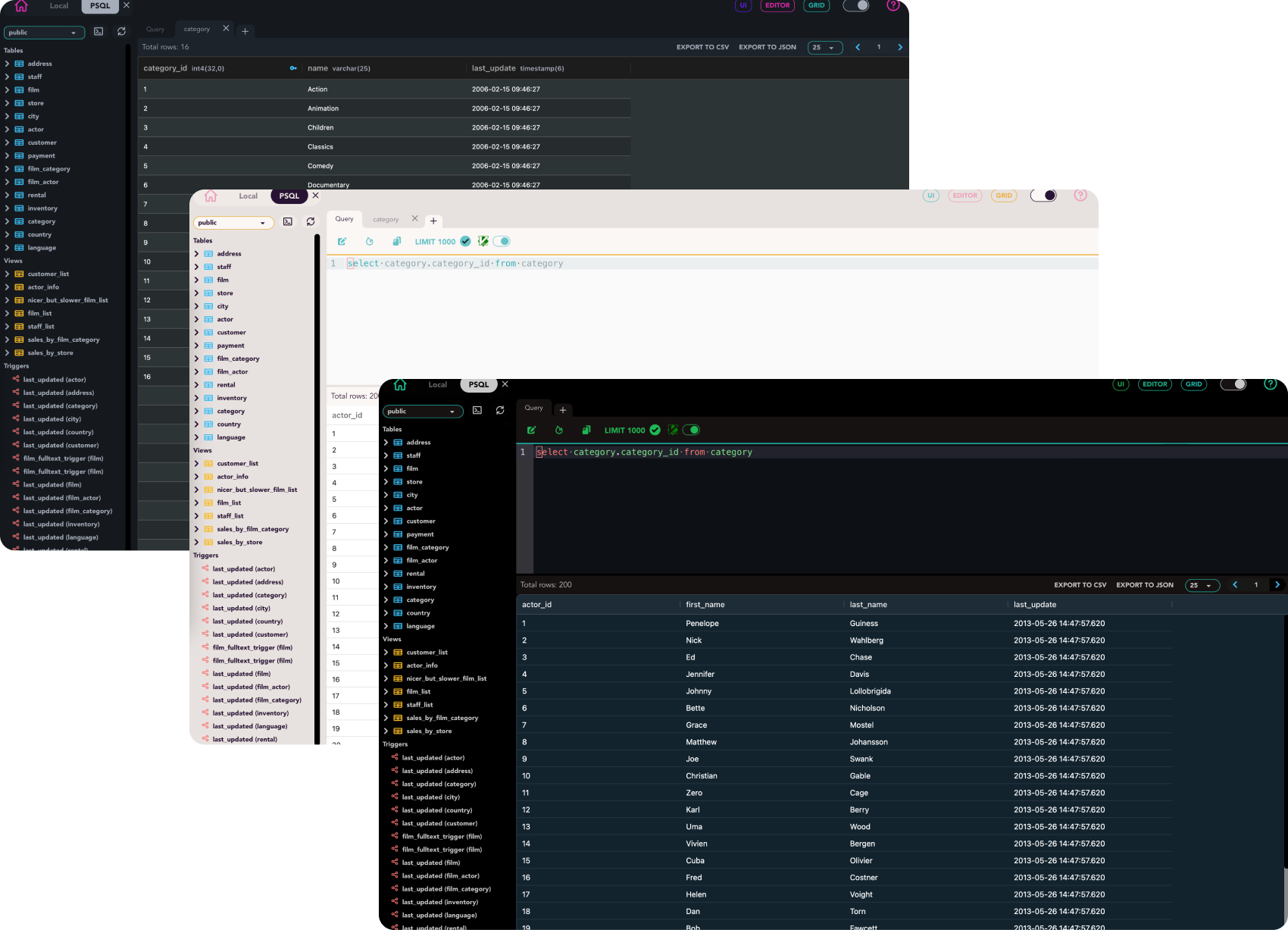
Task: Expand the customer table in the middle light window tree
Action: (196, 332)
